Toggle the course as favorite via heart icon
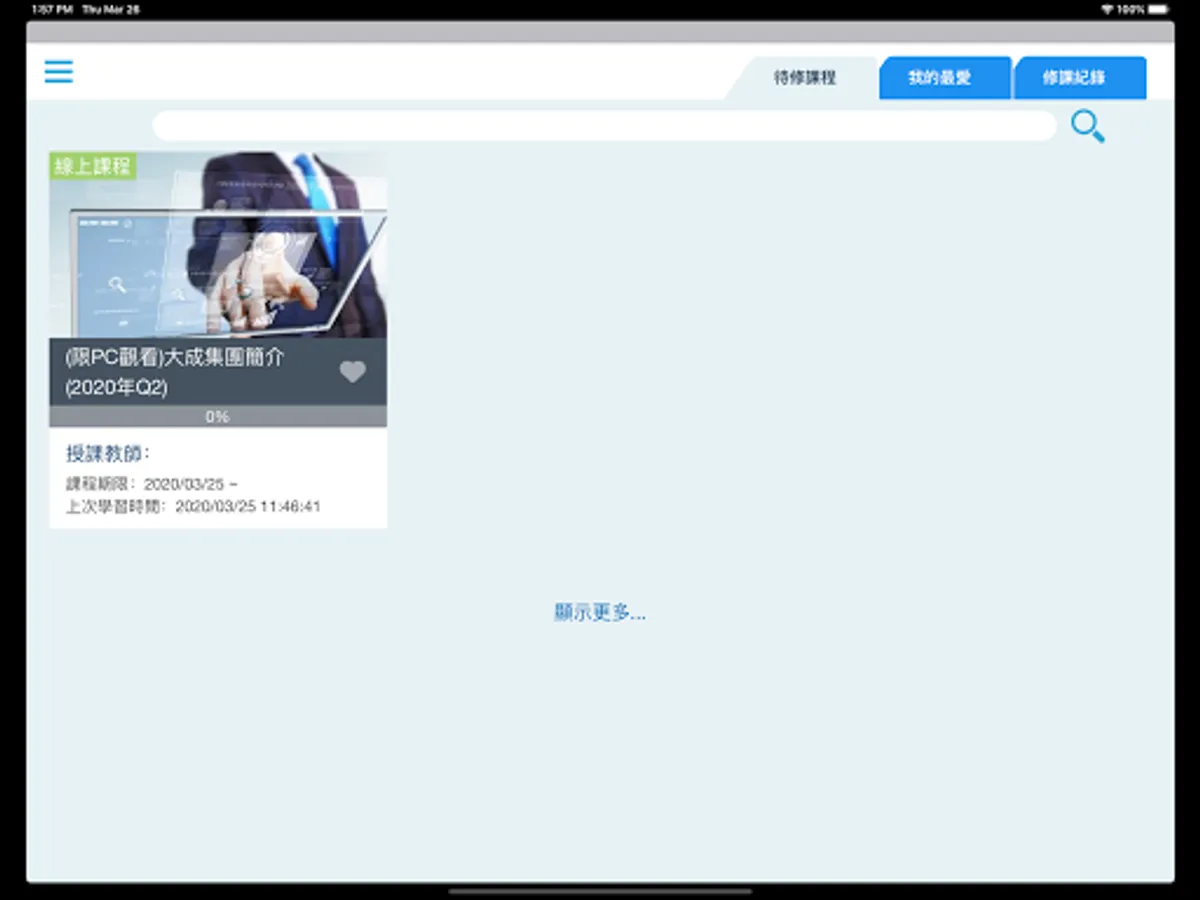The height and width of the screenshot is (900, 1200). (353, 371)
